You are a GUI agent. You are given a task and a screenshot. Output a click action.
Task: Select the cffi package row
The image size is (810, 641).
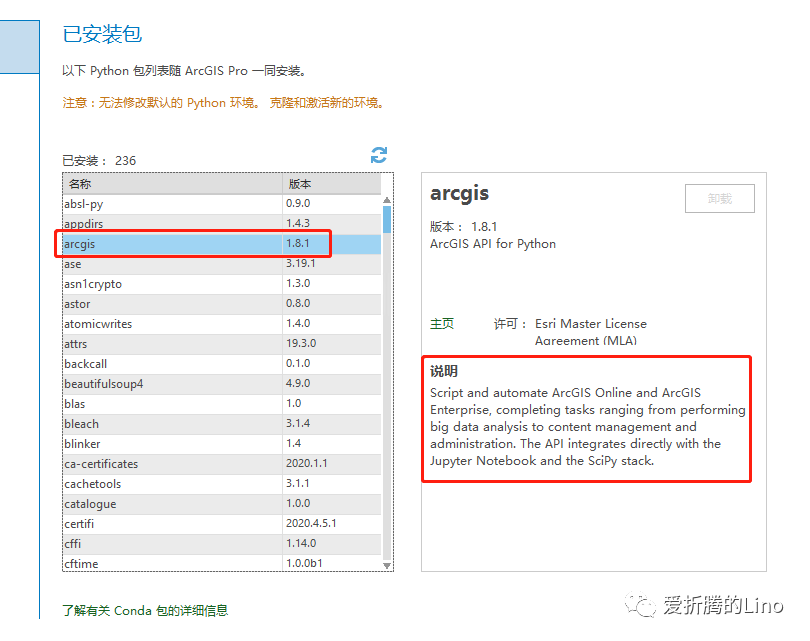(222, 544)
